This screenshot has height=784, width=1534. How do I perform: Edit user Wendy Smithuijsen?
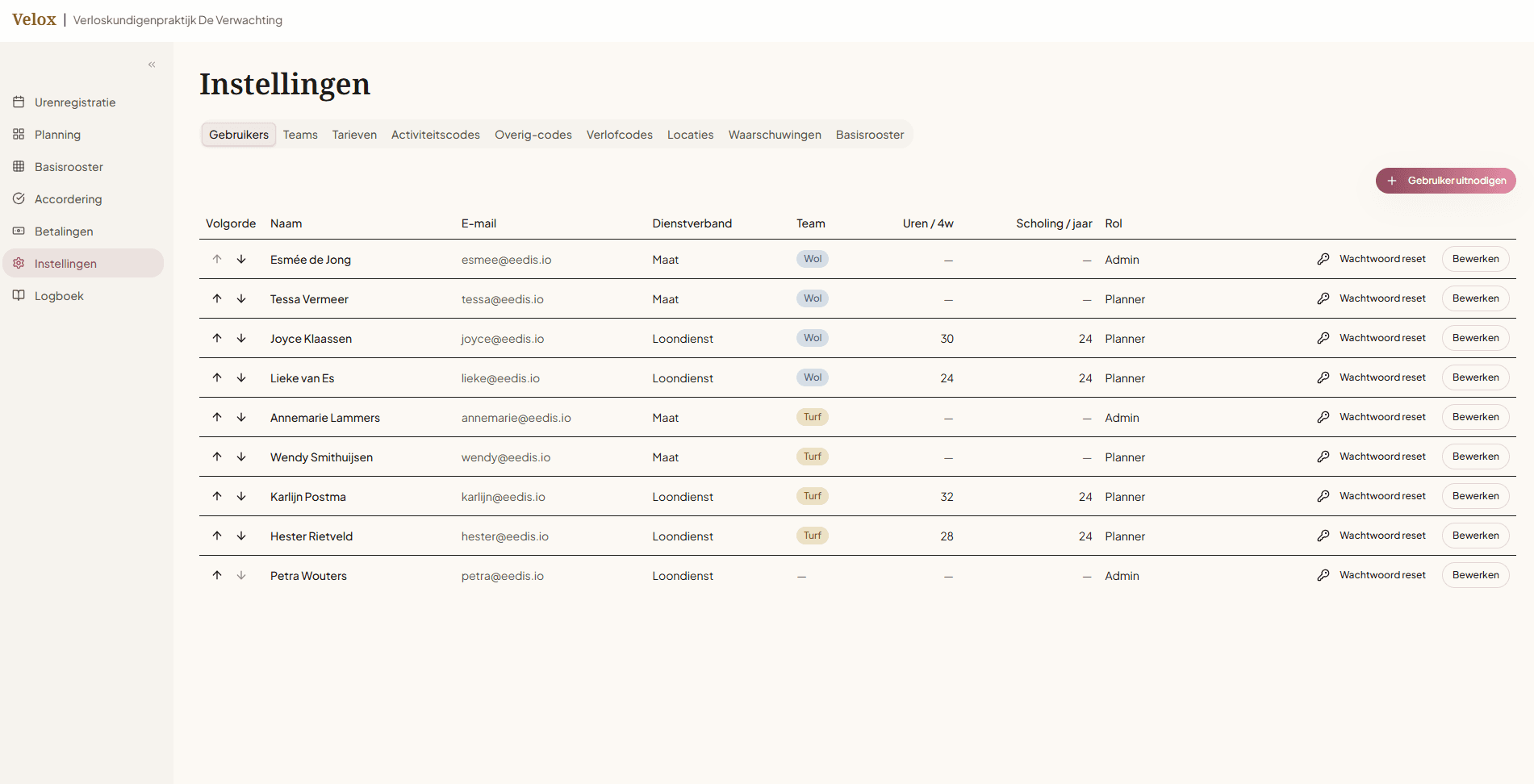coord(1475,457)
